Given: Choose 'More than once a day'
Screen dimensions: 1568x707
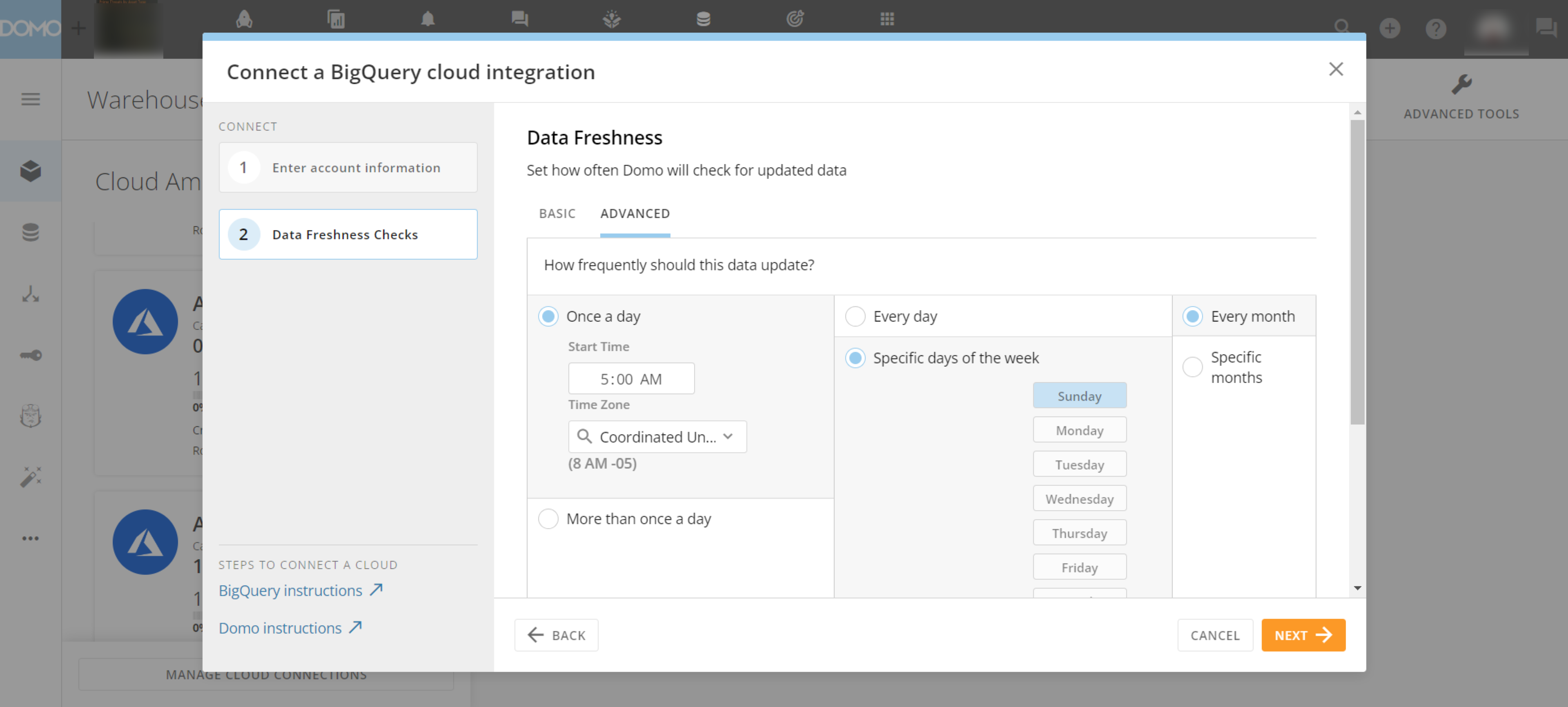Looking at the screenshot, I should (548, 518).
